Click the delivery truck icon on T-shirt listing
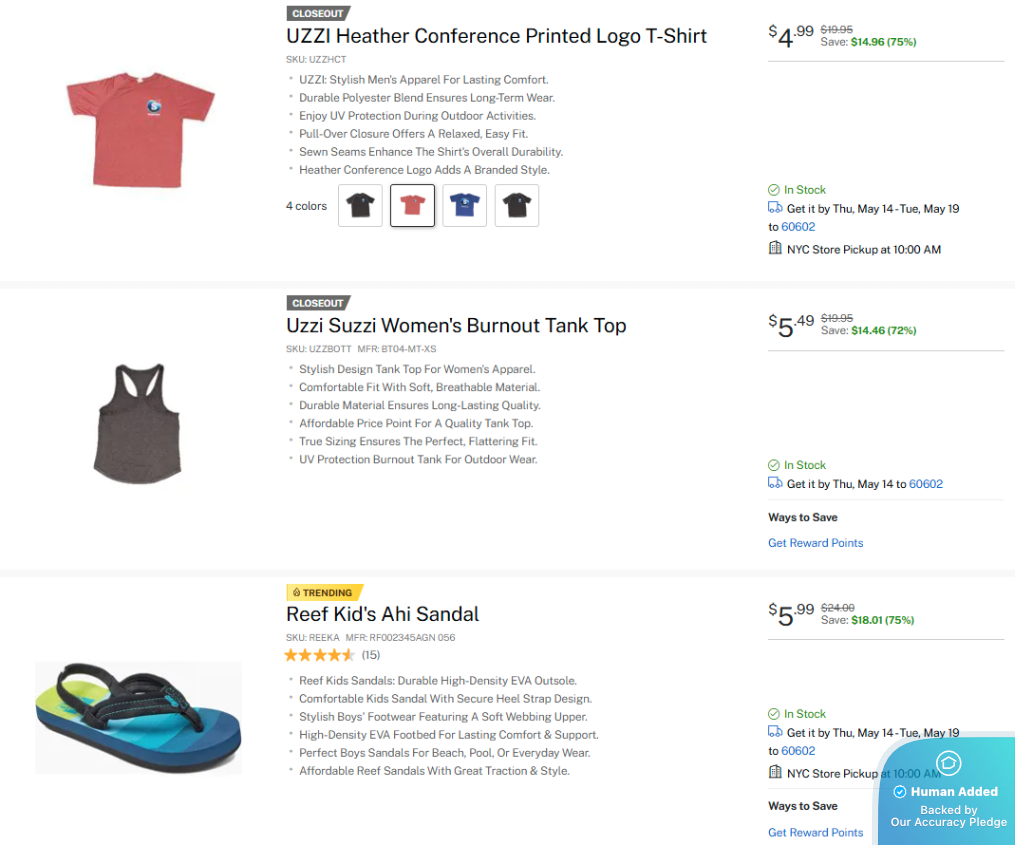Image resolution: width=1015 pixels, height=845 pixels. [775, 208]
